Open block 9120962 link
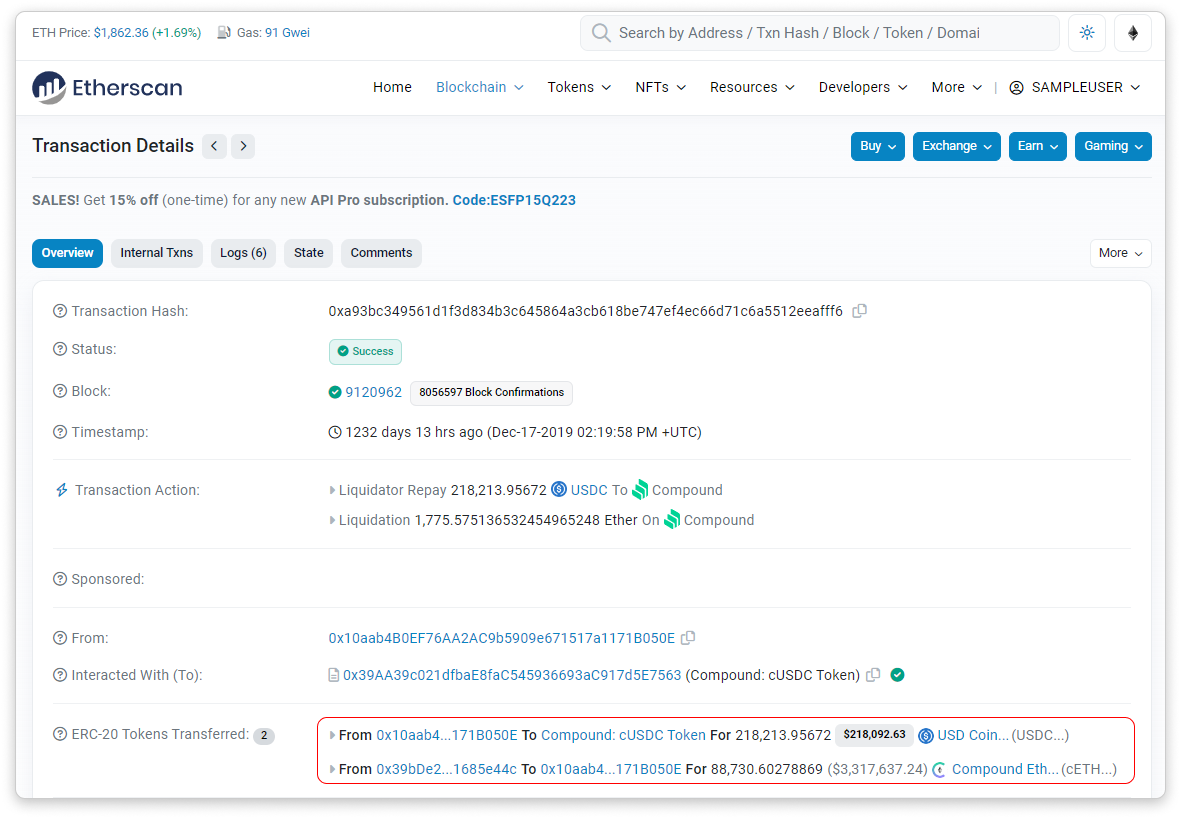 coord(373,392)
